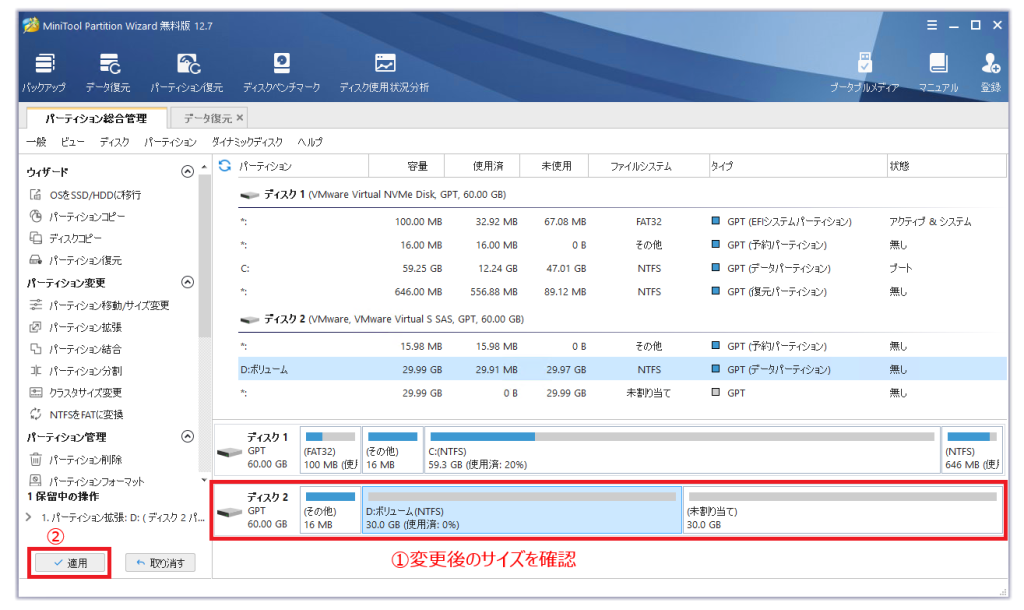Expand pending operation 1 パーティション拡張

point(29,517)
